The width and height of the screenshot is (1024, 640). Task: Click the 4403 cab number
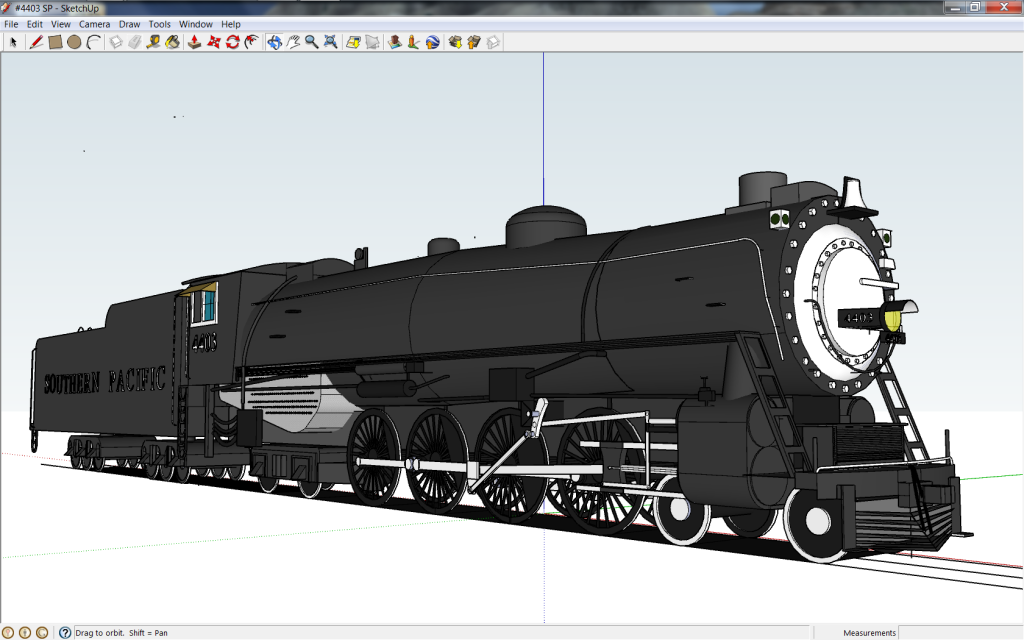204,342
